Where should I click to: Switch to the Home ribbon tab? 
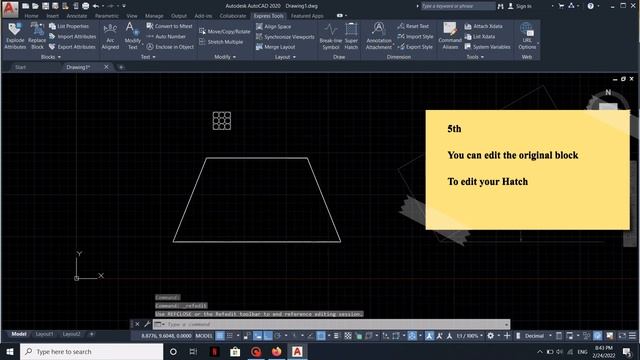[x=31, y=16]
